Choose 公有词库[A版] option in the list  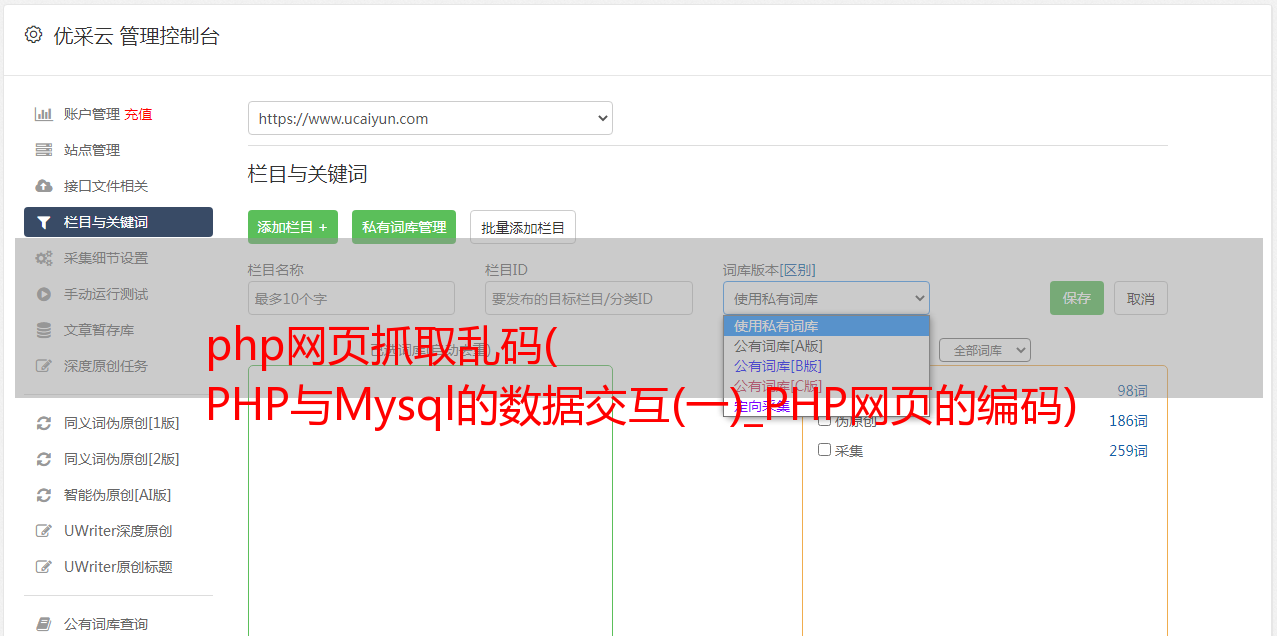(826, 346)
